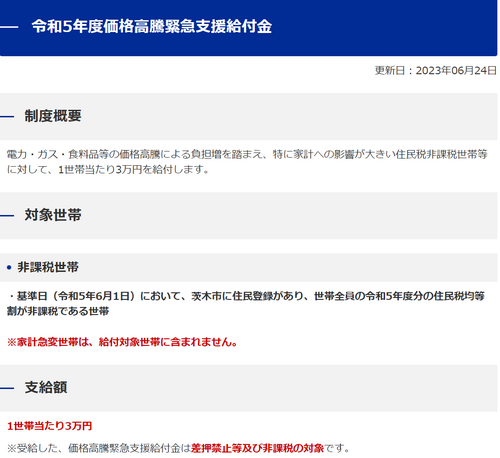The height and width of the screenshot is (458, 500).
Task: Click the blue dash beside 対象世帯
Action: point(7,215)
